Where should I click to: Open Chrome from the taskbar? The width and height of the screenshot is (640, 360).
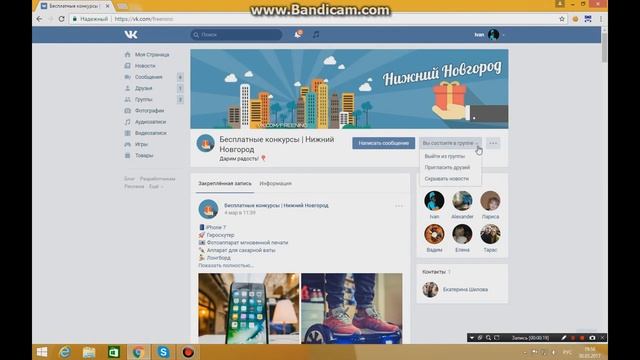click(138, 352)
